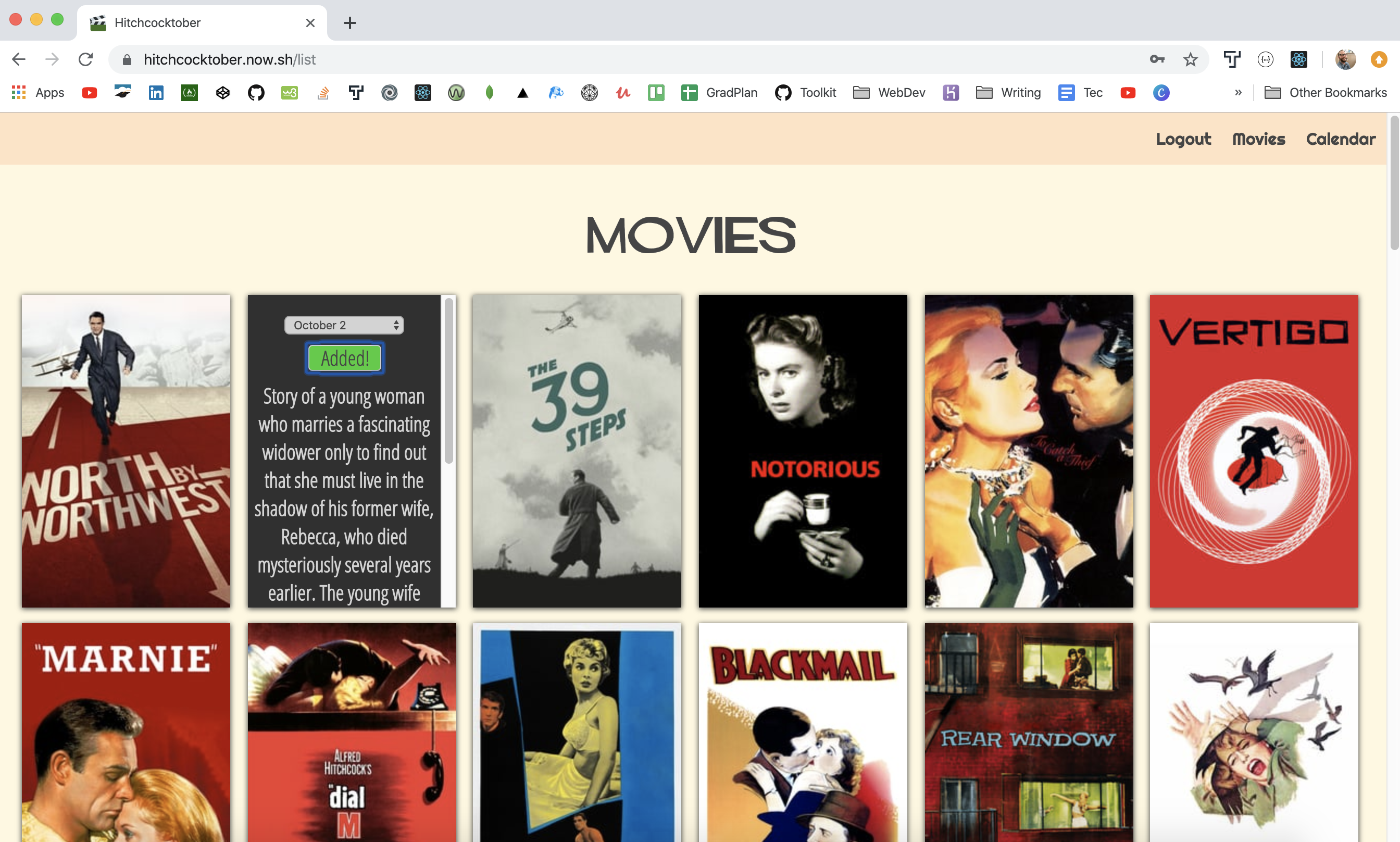
Task: Open the green plus GradPlan icon
Action: point(690,92)
